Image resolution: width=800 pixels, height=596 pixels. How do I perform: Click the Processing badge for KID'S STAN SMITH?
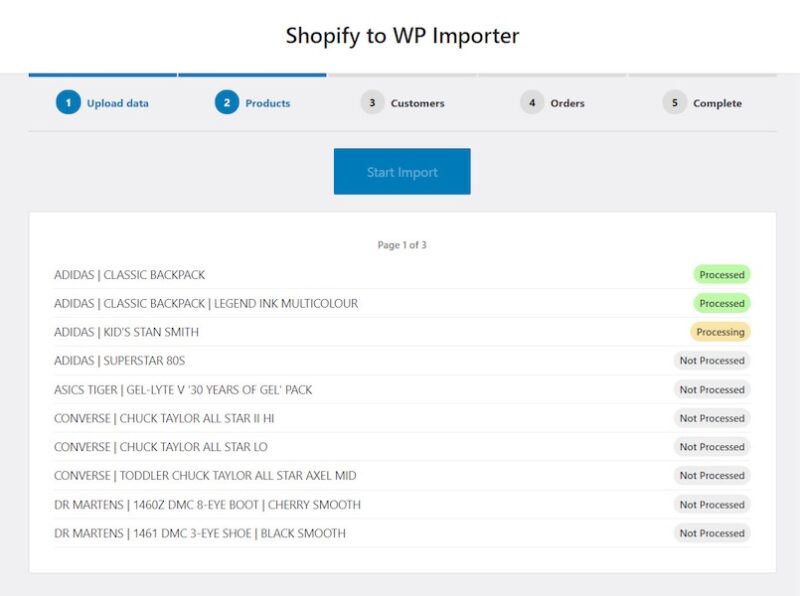pyautogui.click(x=722, y=332)
